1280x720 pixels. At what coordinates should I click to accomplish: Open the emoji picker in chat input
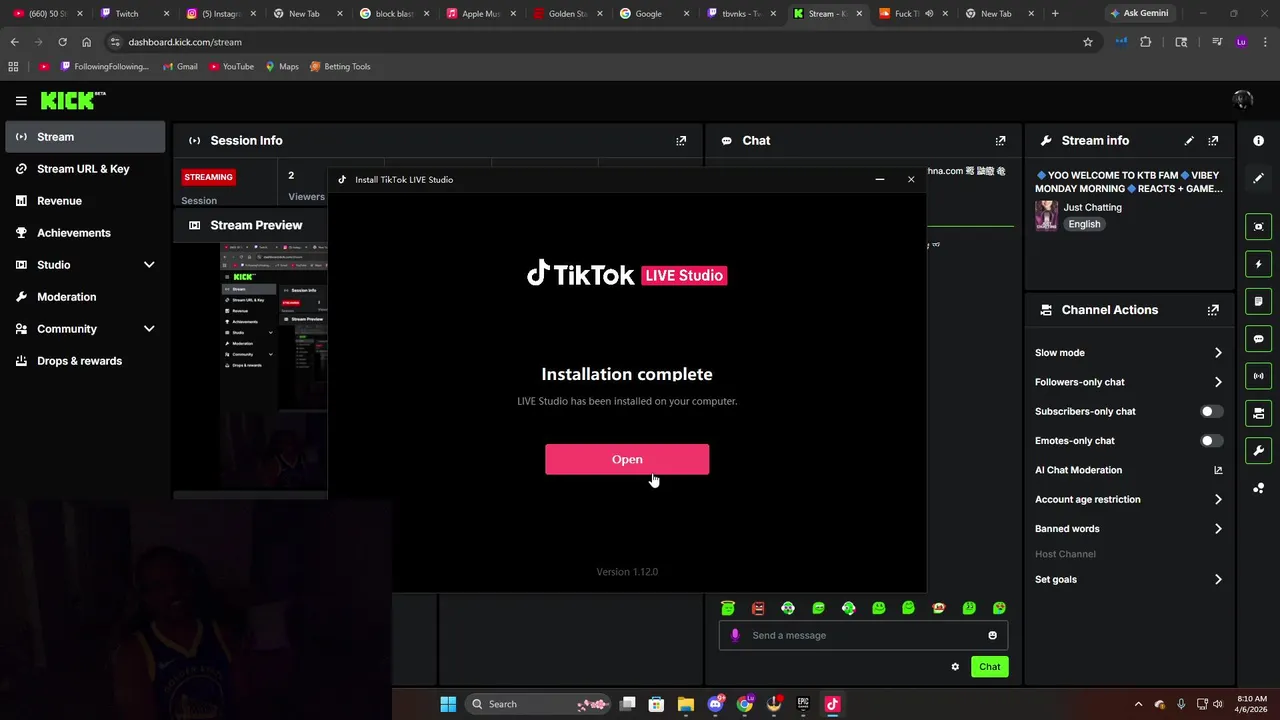click(x=992, y=635)
